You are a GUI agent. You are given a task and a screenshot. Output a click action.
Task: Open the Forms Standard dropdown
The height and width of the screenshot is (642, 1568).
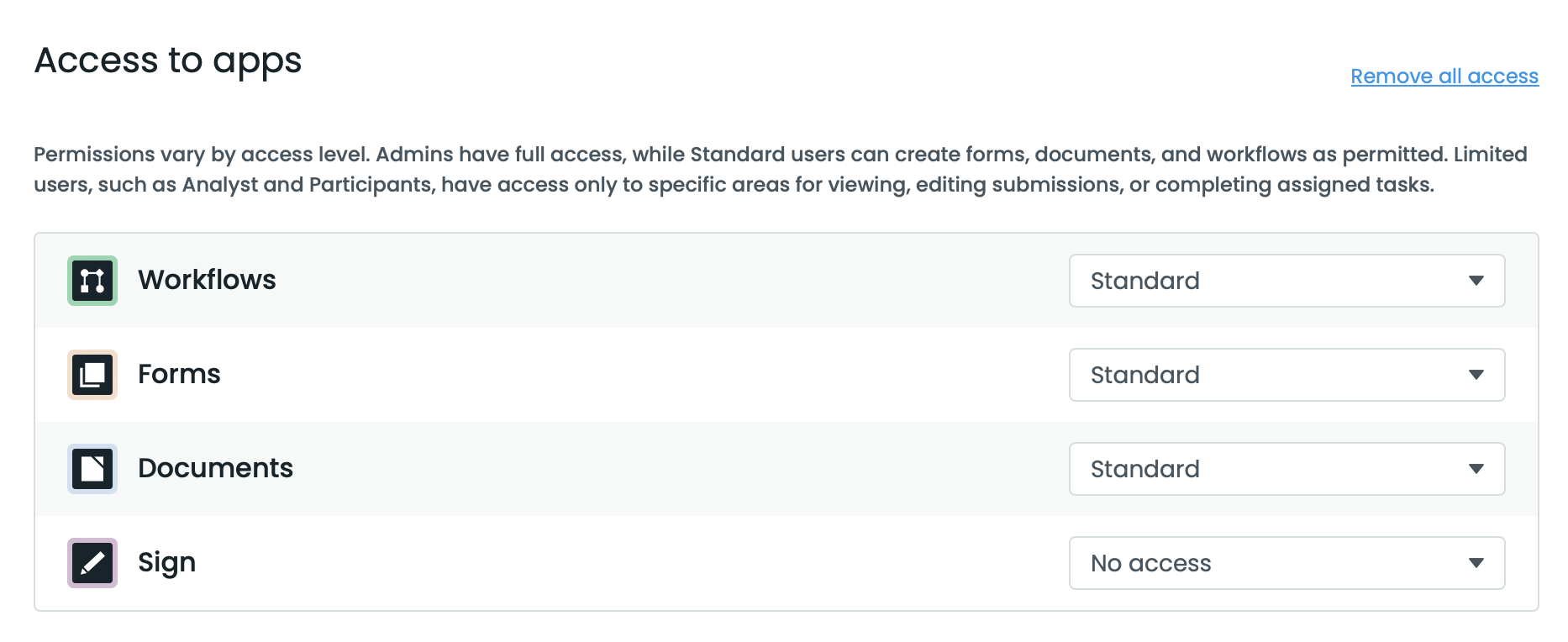tap(1286, 375)
